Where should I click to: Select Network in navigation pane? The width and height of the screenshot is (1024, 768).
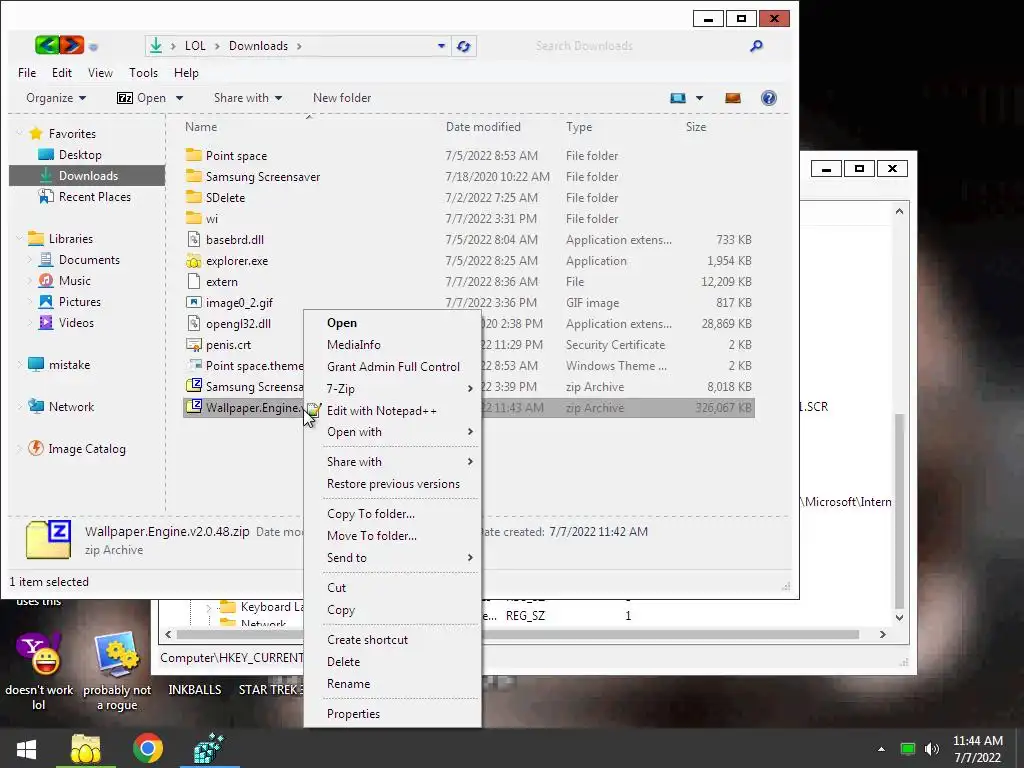(71, 407)
